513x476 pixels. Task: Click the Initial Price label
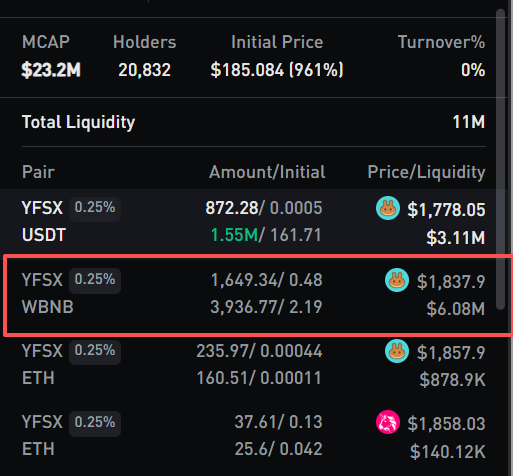(x=277, y=42)
